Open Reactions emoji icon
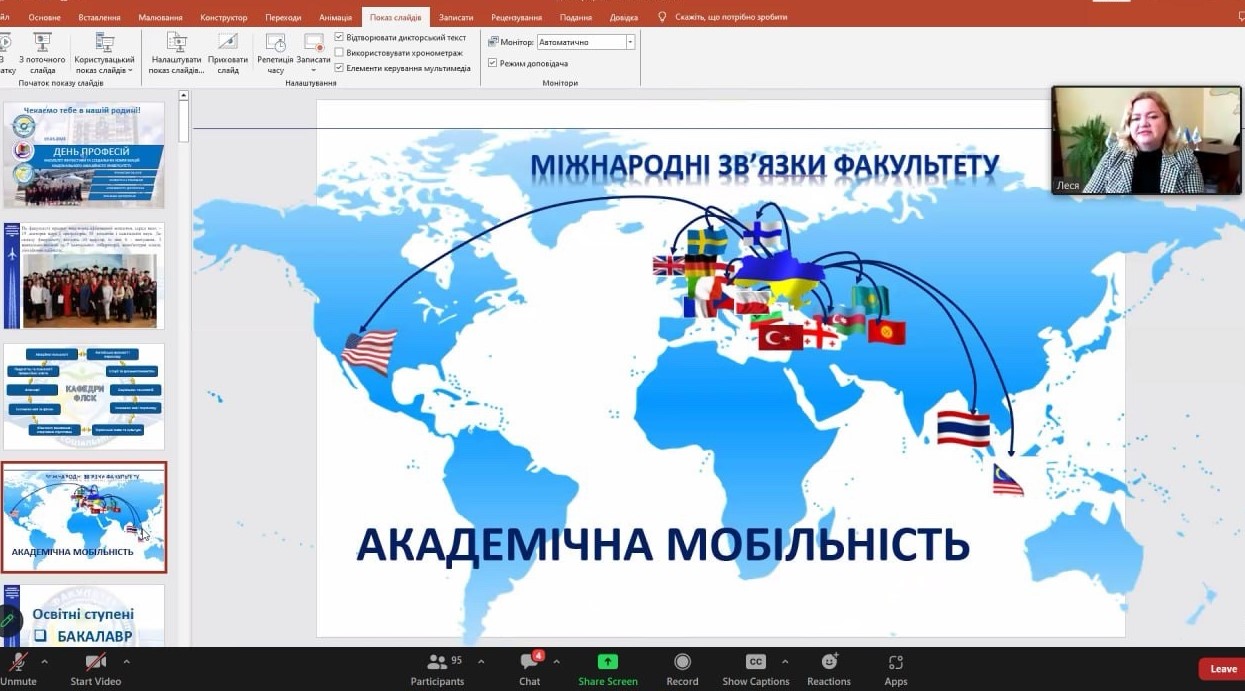 pos(829,662)
